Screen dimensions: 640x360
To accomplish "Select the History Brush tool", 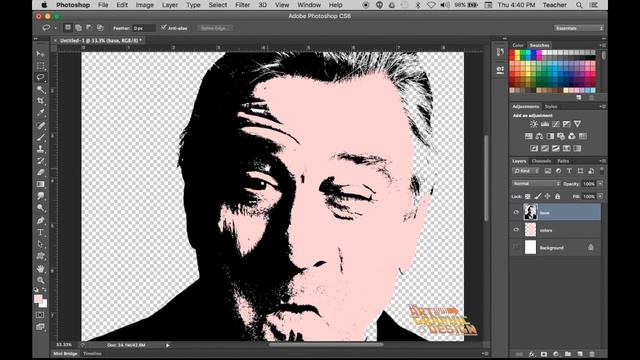I will pyautogui.click(x=40, y=161).
